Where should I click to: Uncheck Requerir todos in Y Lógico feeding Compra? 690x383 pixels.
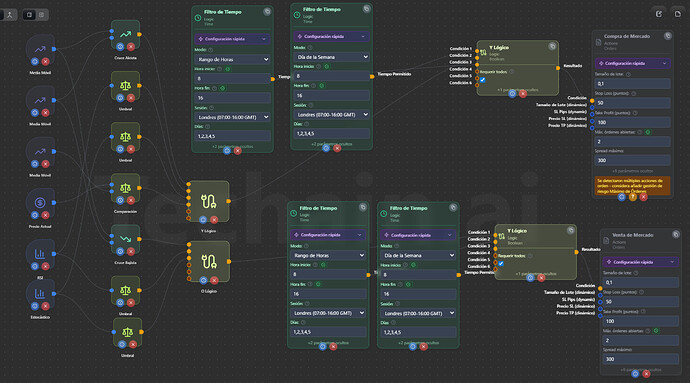tap(483, 80)
